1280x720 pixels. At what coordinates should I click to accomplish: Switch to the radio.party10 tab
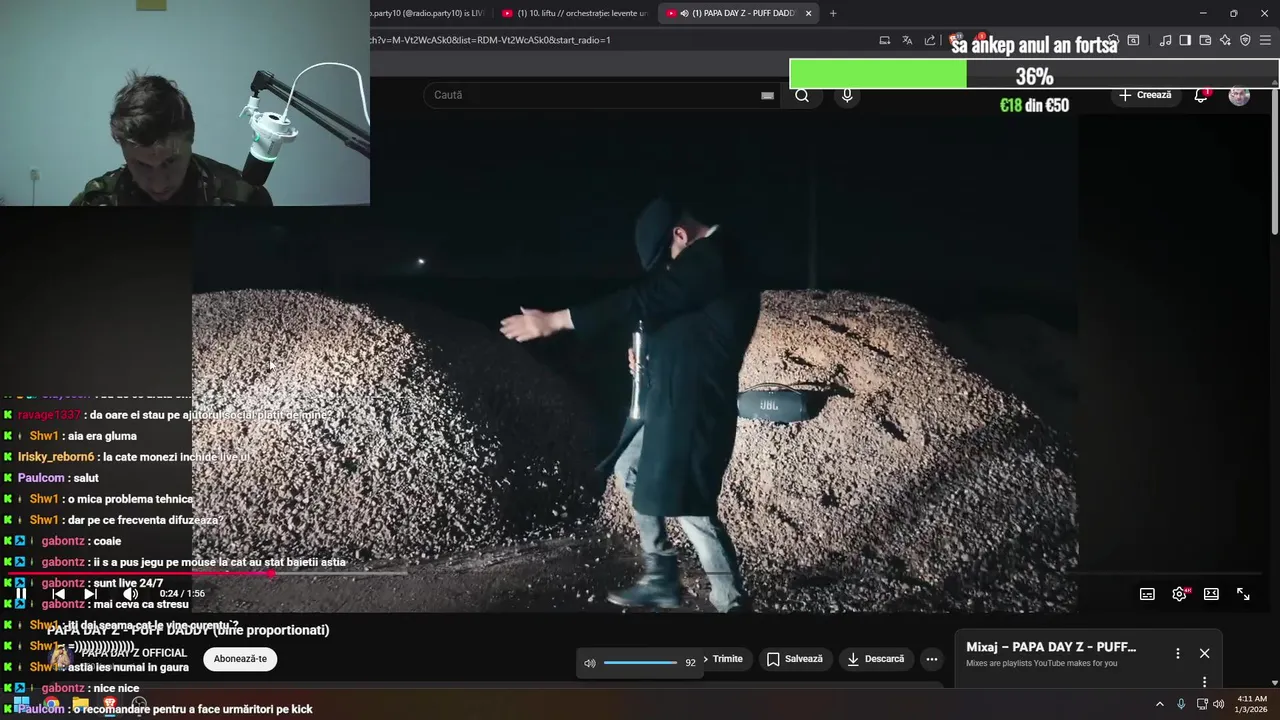[430, 13]
